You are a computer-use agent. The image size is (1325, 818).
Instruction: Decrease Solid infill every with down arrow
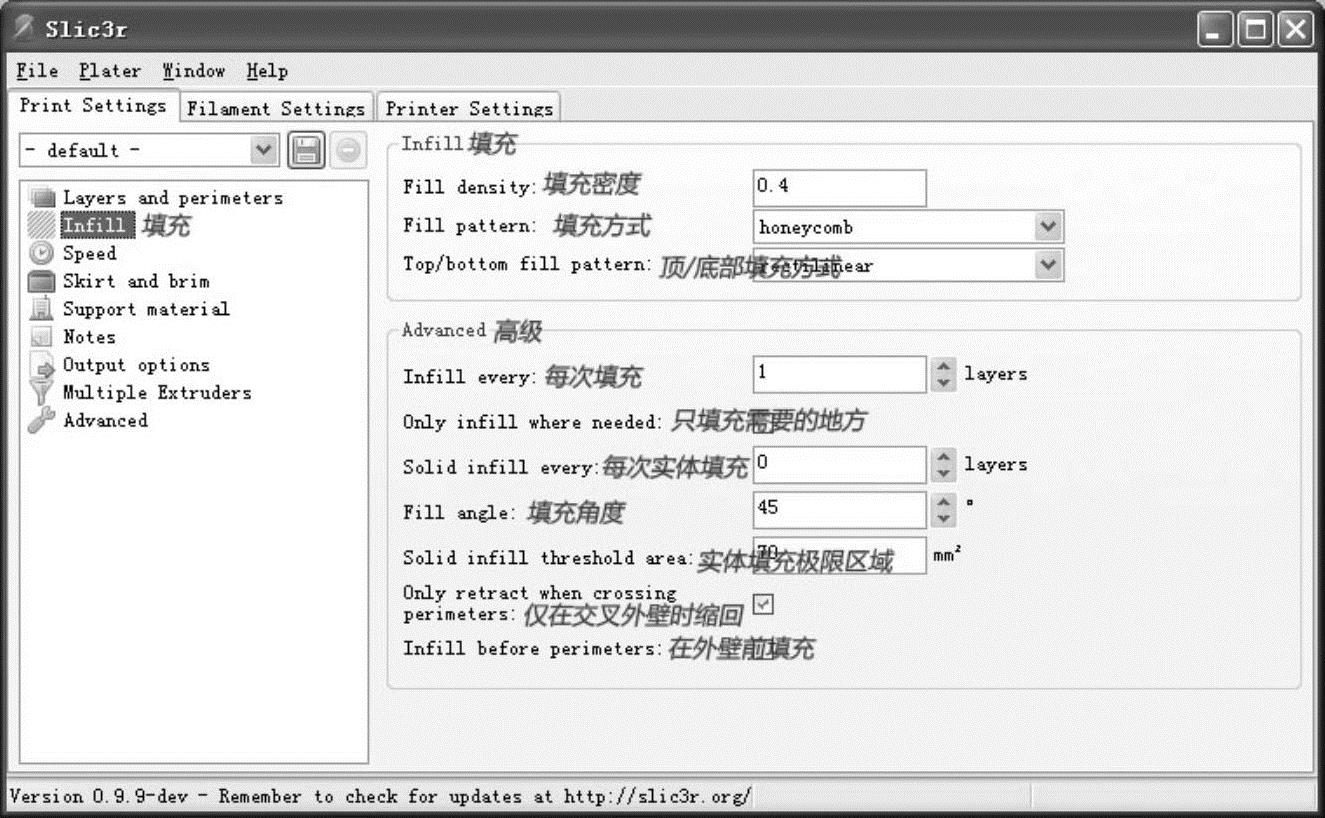pos(943,473)
